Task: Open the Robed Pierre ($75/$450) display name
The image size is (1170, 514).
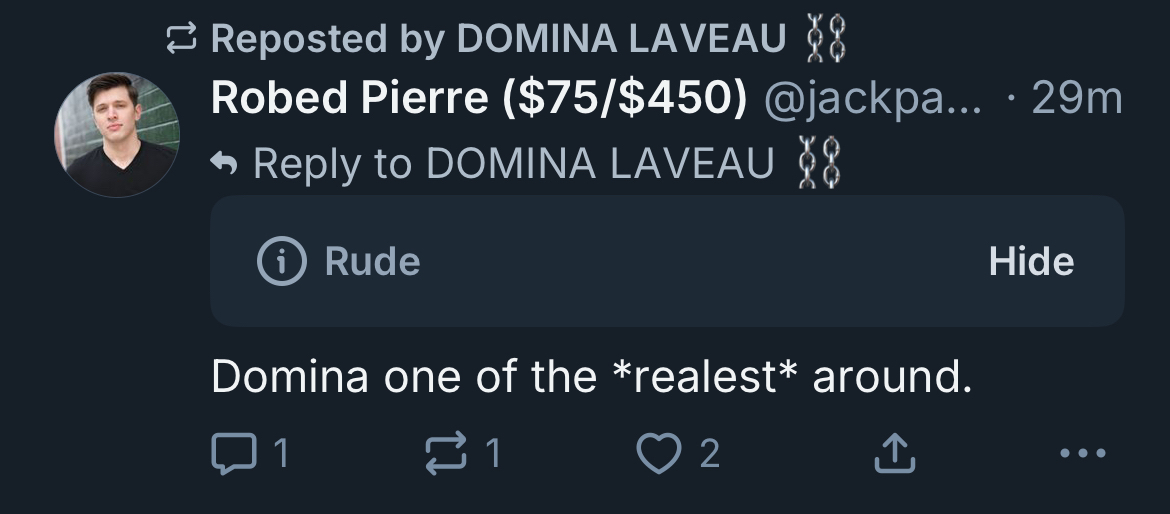Action: click(x=479, y=98)
